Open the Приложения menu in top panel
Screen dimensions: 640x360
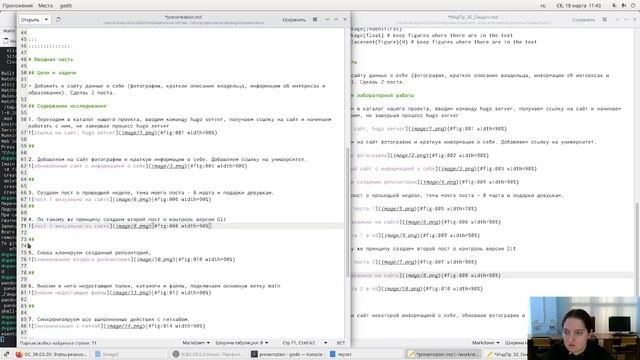tap(18, 6)
